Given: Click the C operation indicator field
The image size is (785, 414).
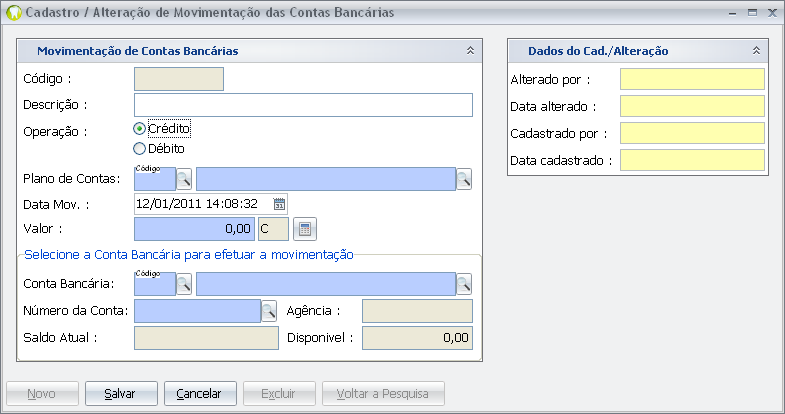Looking at the screenshot, I should (x=273, y=229).
